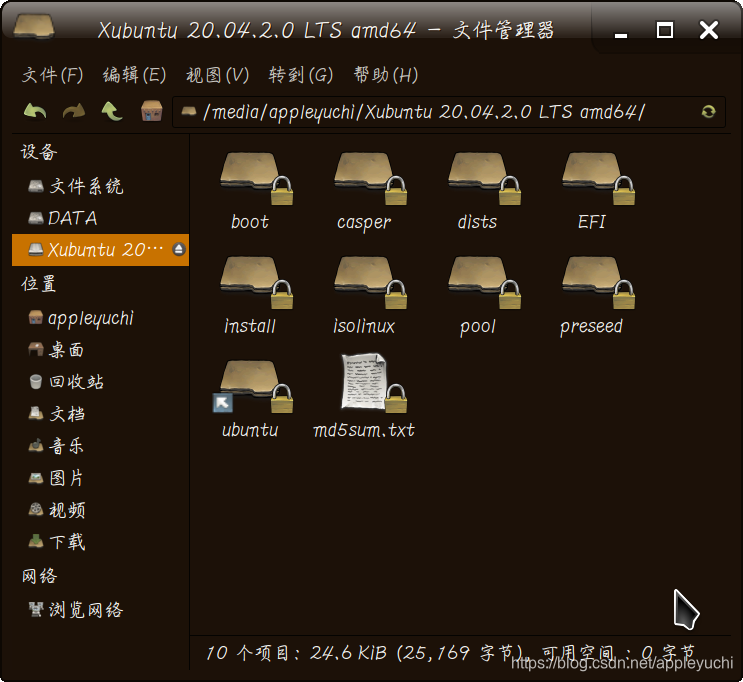The width and height of the screenshot is (743, 682).
Task: Click the forward navigation arrow
Action: point(73,111)
